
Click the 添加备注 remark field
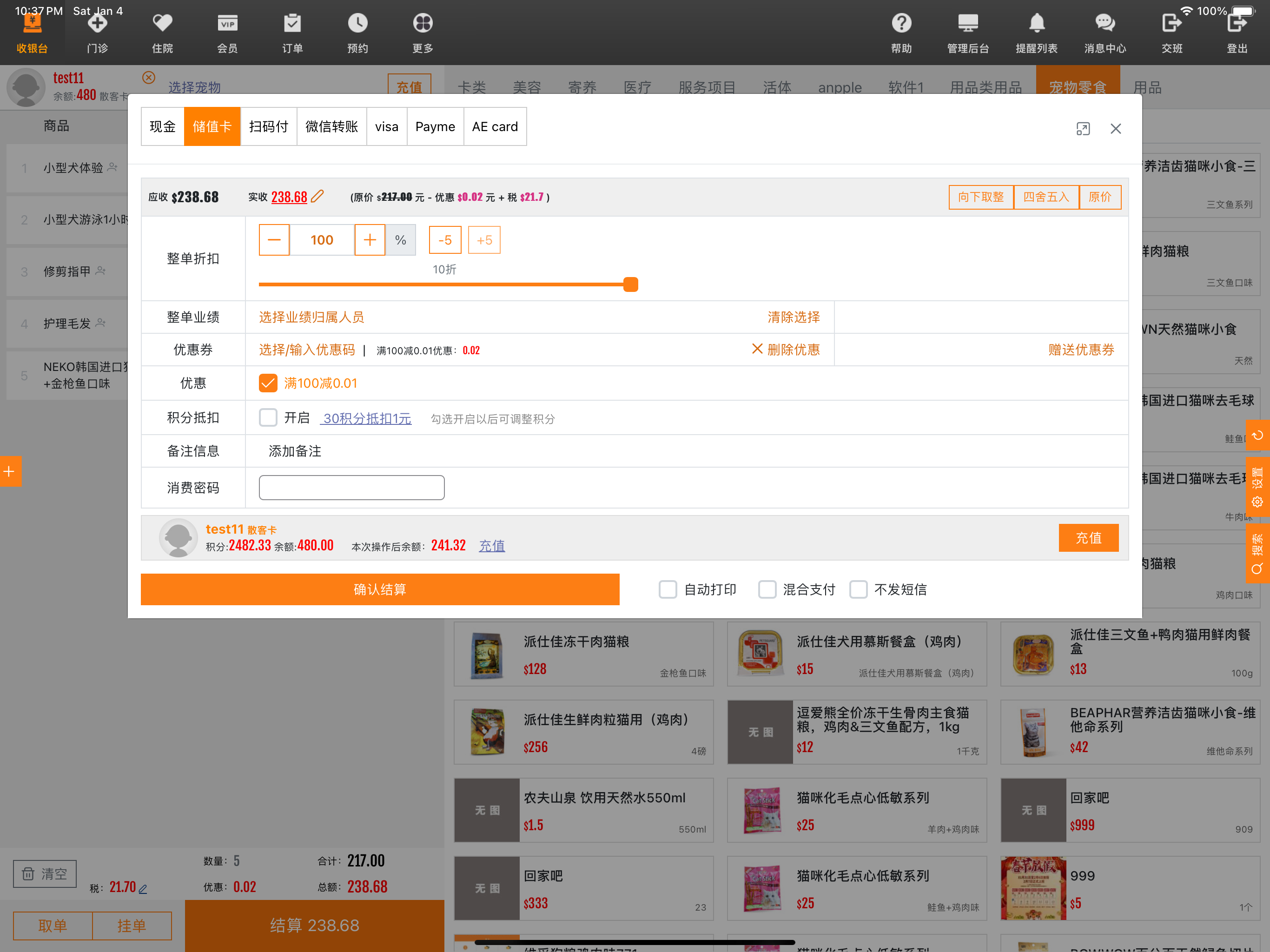[295, 451]
